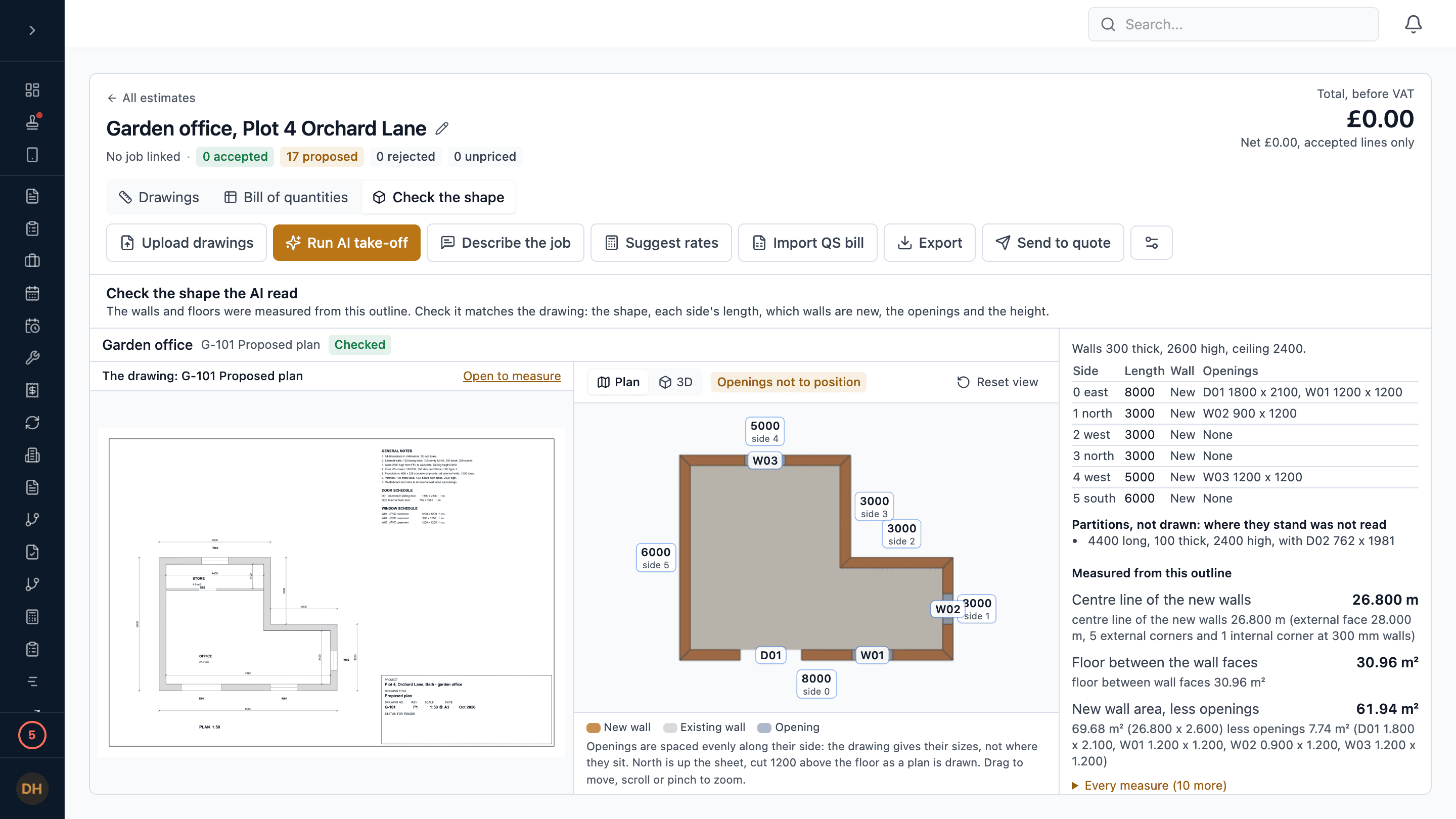Start Run AI take-off
The width and height of the screenshot is (1456, 819).
346,243
